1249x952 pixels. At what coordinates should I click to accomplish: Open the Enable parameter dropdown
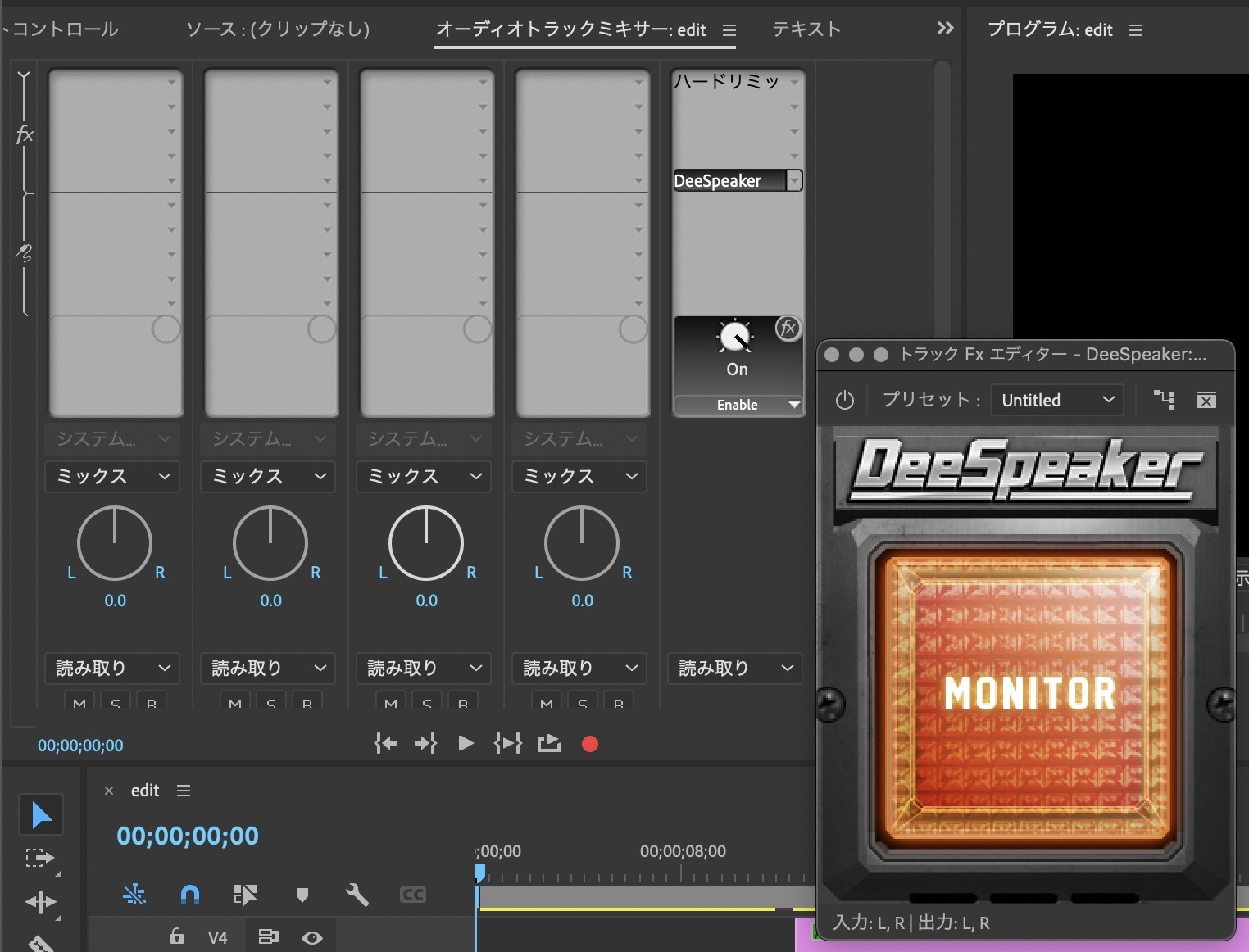(738, 405)
